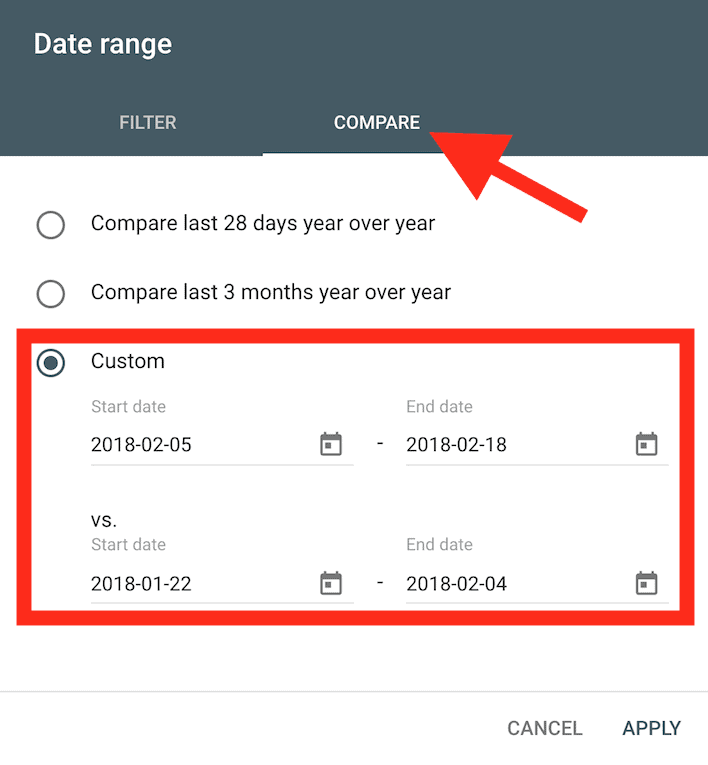The height and width of the screenshot is (765, 708).
Task: Cancel the date range dialog
Action: point(545,728)
